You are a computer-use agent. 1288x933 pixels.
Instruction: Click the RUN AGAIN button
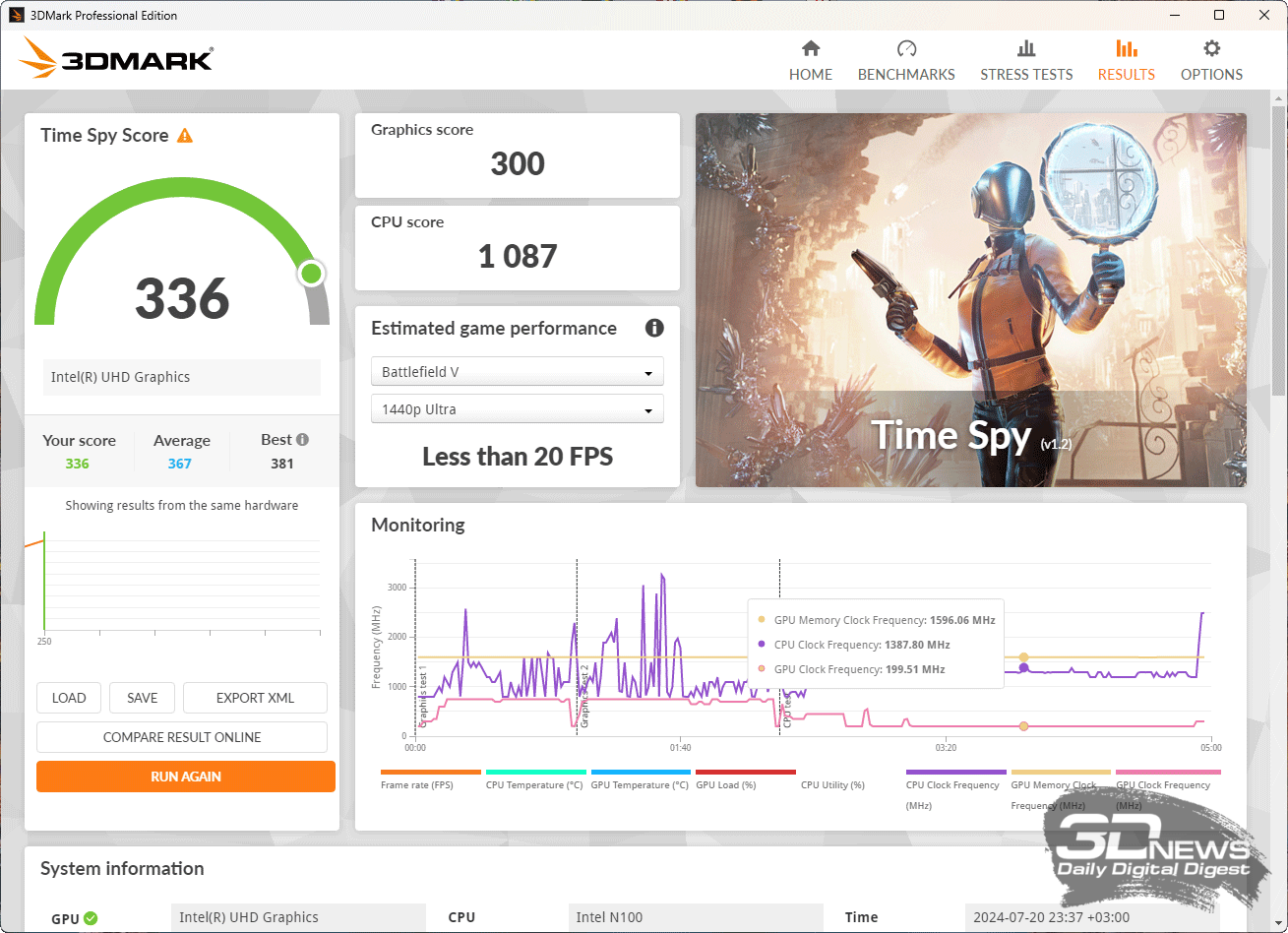[x=186, y=777]
